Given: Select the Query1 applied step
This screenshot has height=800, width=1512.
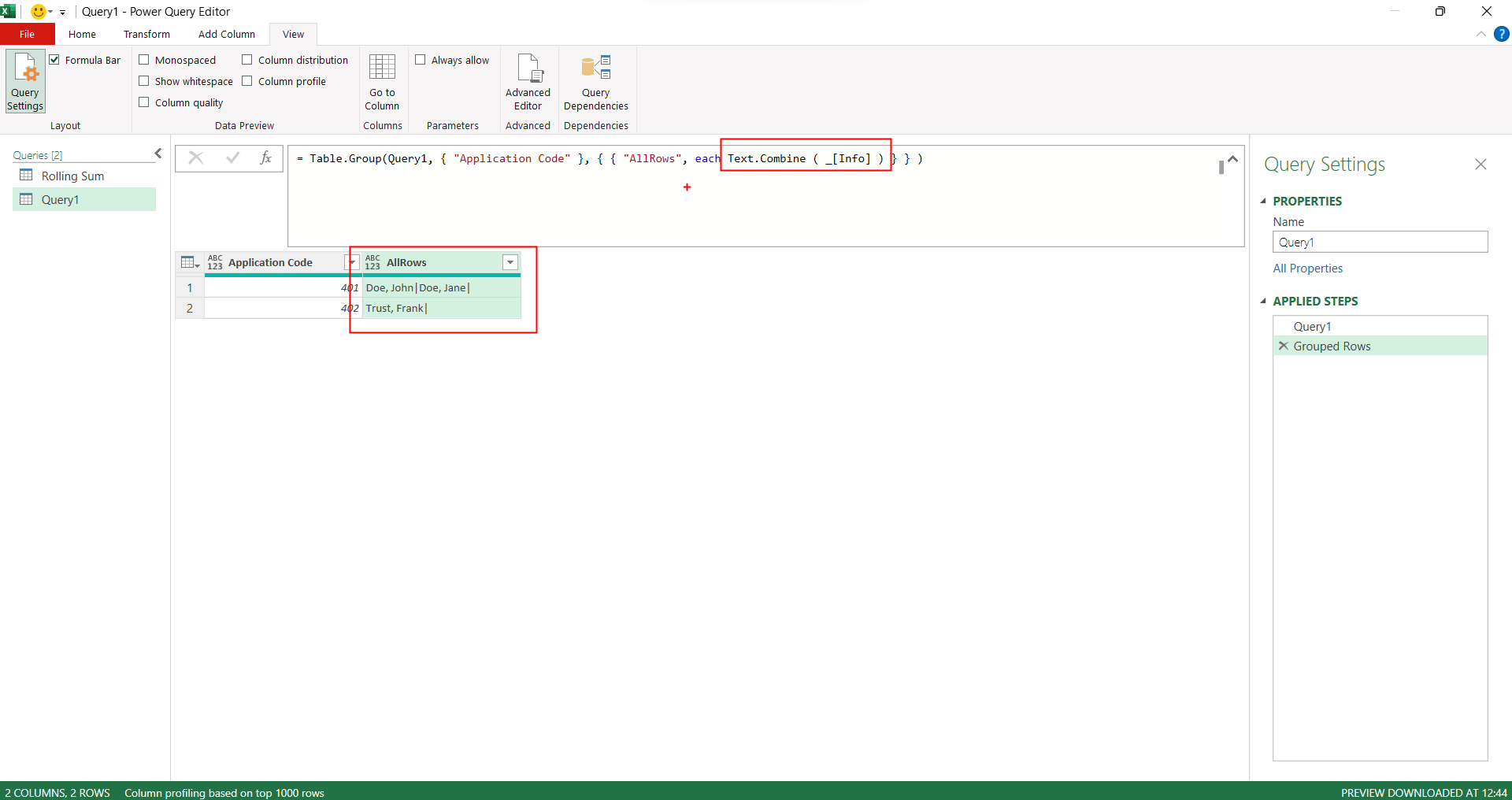Looking at the screenshot, I should pyautogui.click(x=1380, y=326).
